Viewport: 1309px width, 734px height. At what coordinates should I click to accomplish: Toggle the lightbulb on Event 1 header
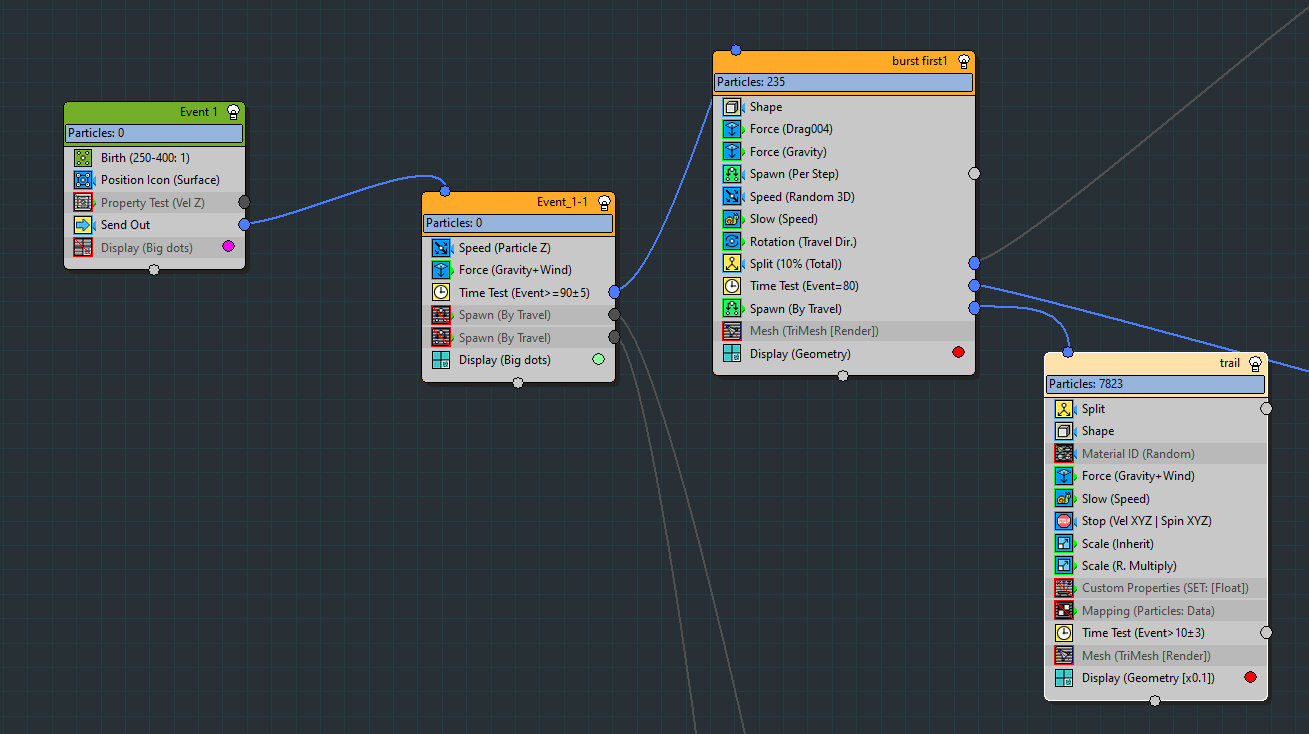click(233, 112)
